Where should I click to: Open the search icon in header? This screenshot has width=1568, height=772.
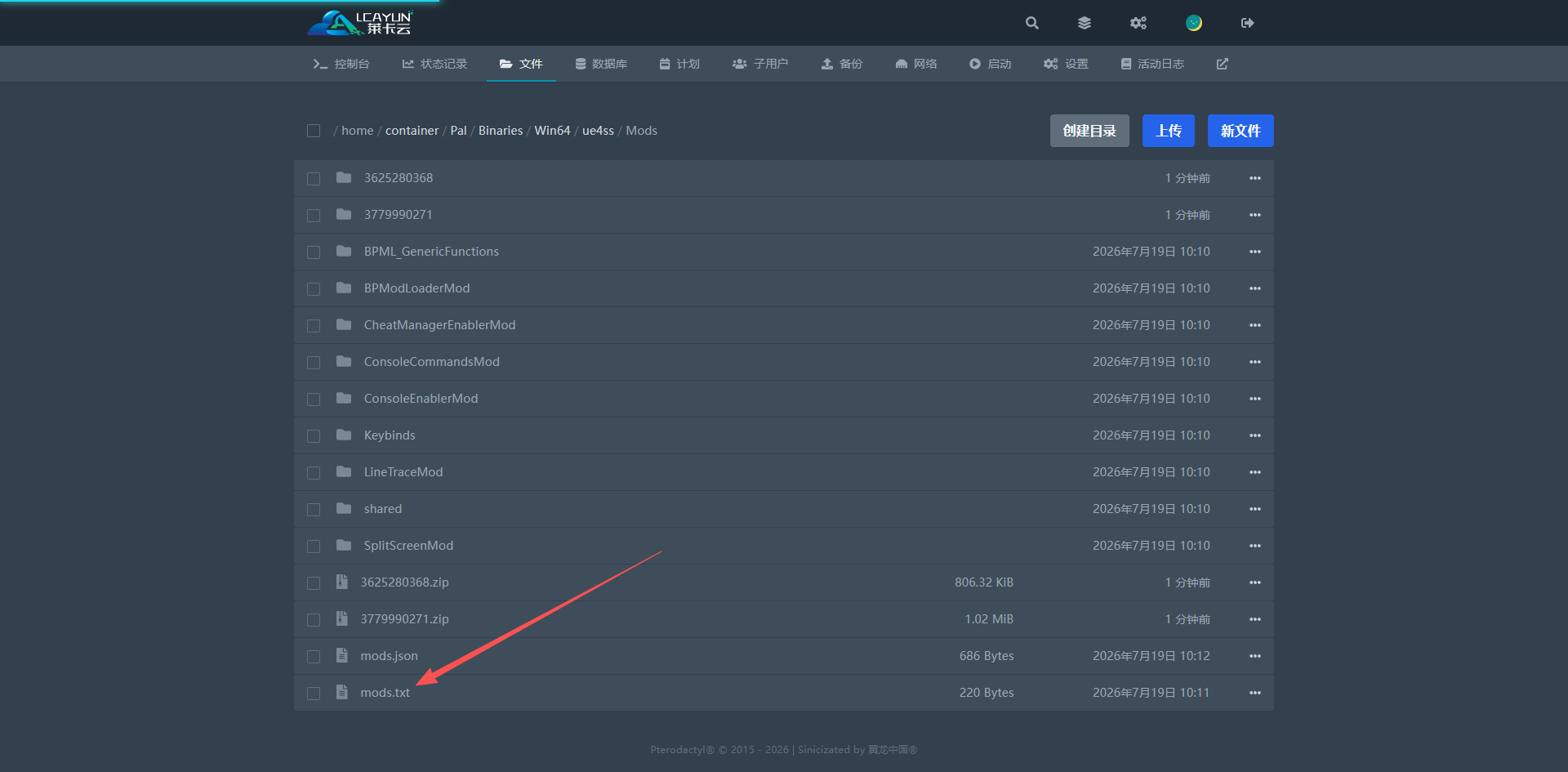[1032, 23]
